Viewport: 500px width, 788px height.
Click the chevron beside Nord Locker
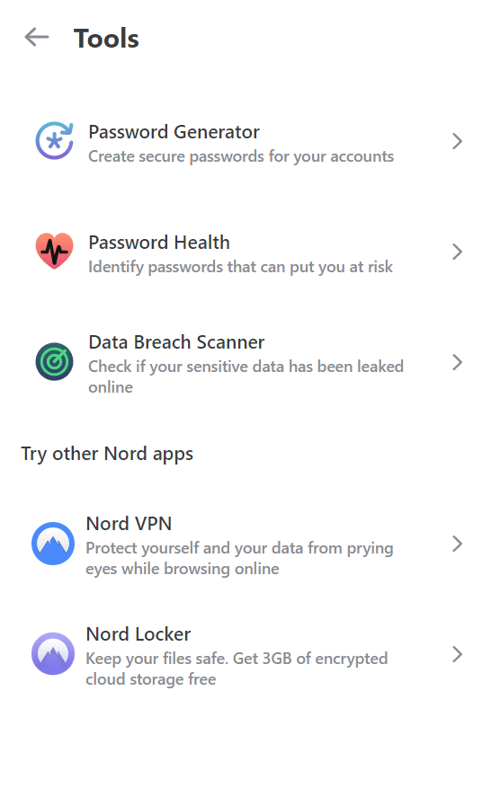coord(457,654)
